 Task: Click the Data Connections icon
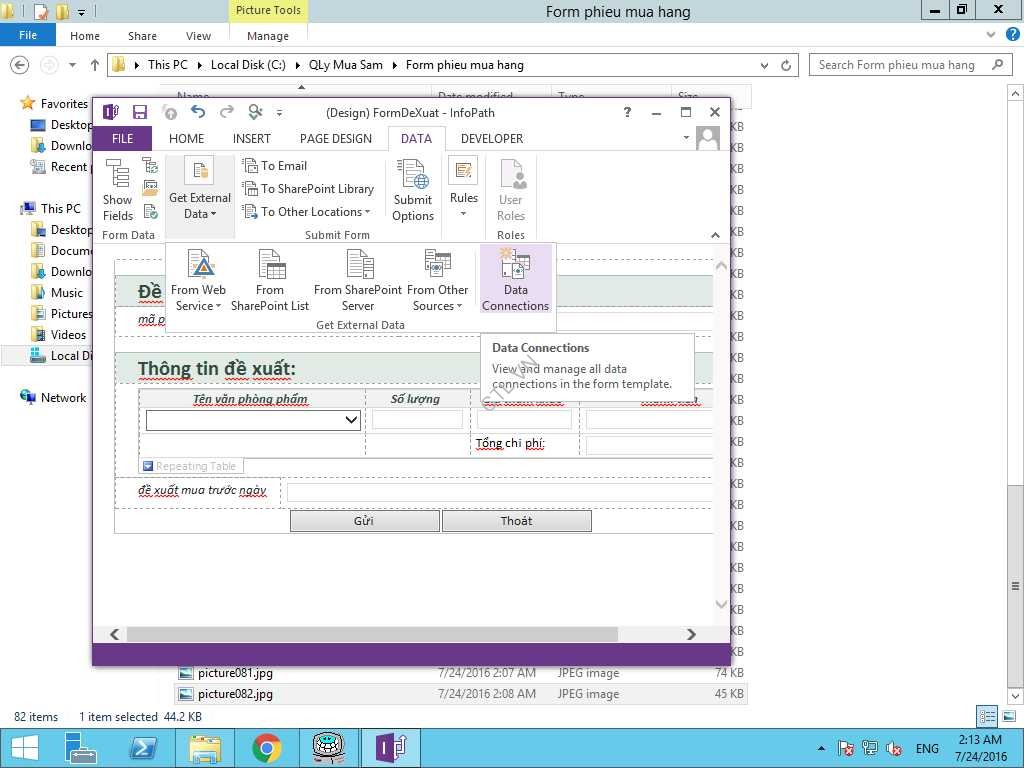[x=515, y=280]
